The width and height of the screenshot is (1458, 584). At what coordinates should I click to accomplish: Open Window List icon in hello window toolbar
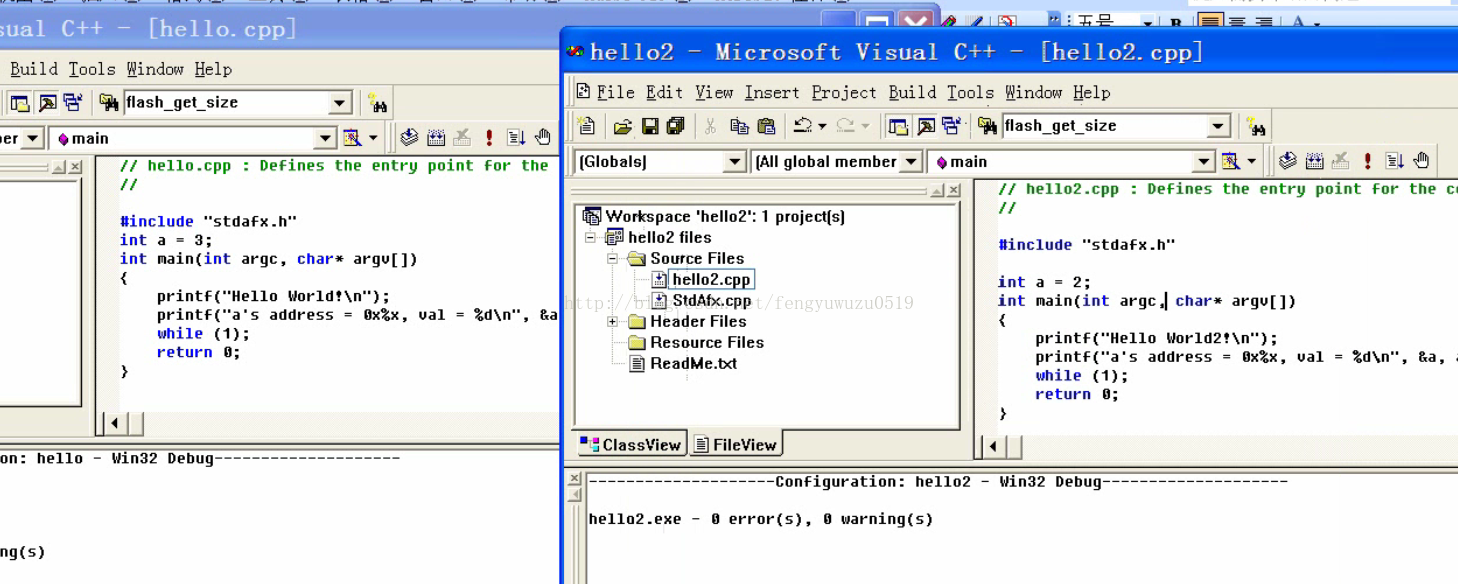tap(73, 103)
